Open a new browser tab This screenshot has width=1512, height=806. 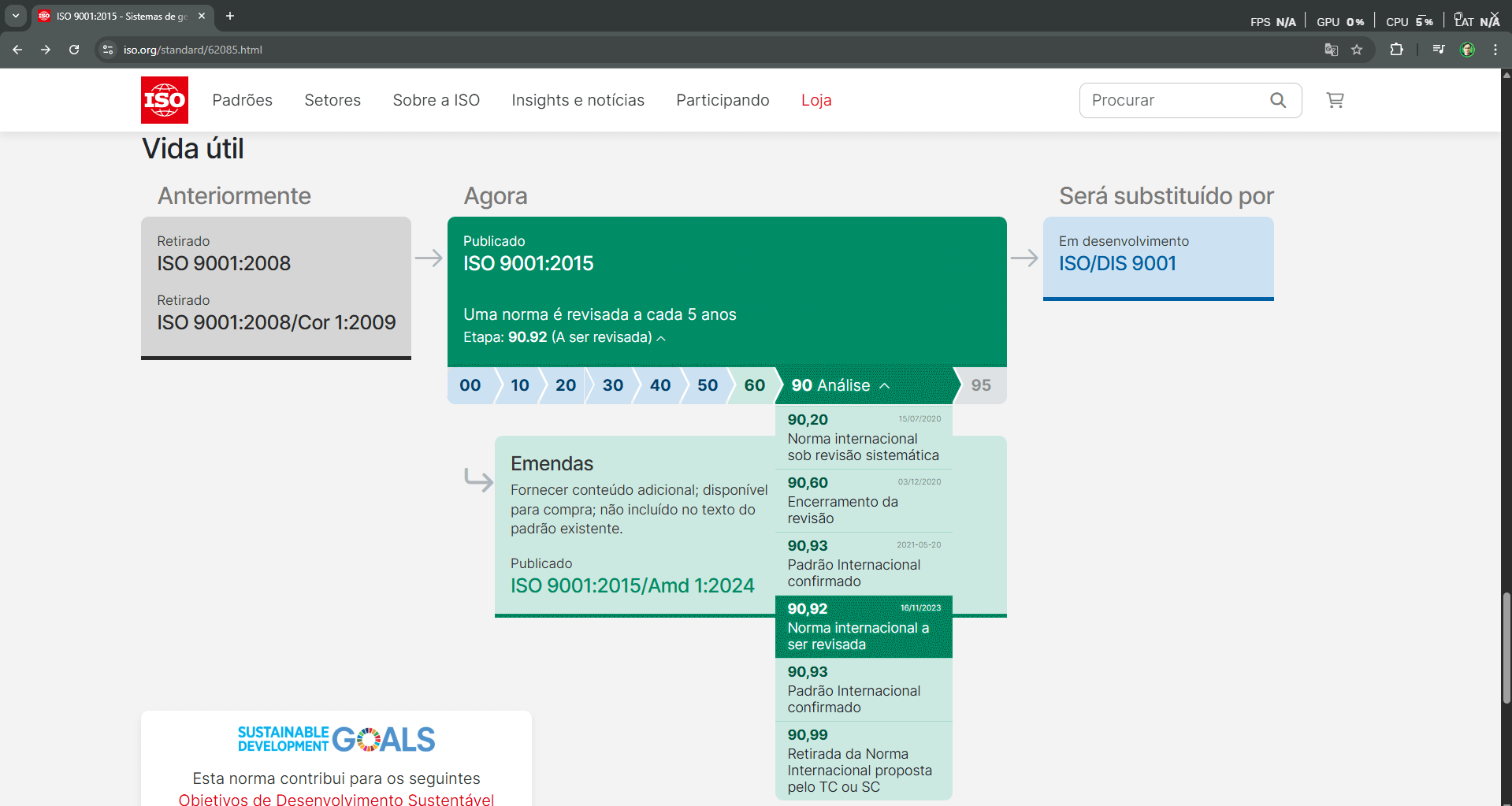(x=230, y=16)
